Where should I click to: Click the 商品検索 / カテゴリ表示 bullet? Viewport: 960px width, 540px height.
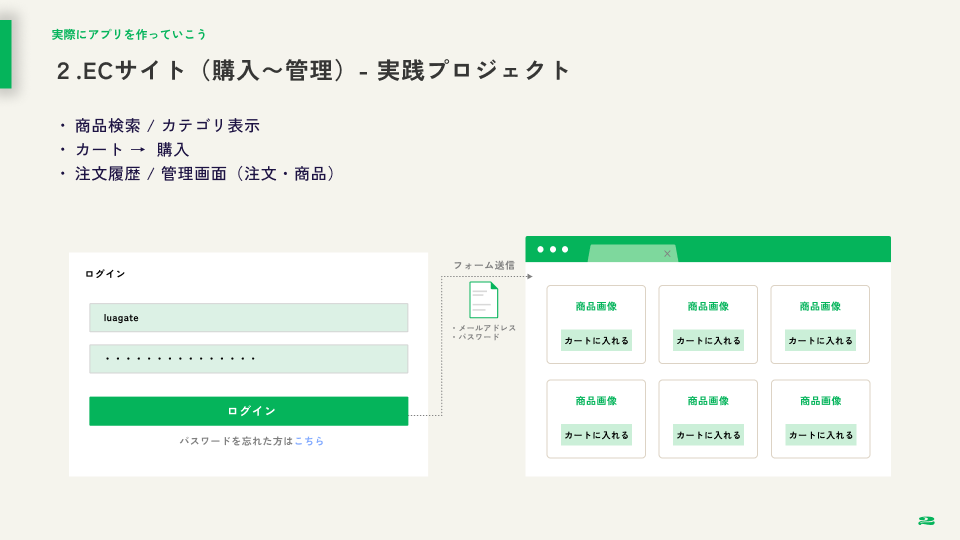coord(160,126)
